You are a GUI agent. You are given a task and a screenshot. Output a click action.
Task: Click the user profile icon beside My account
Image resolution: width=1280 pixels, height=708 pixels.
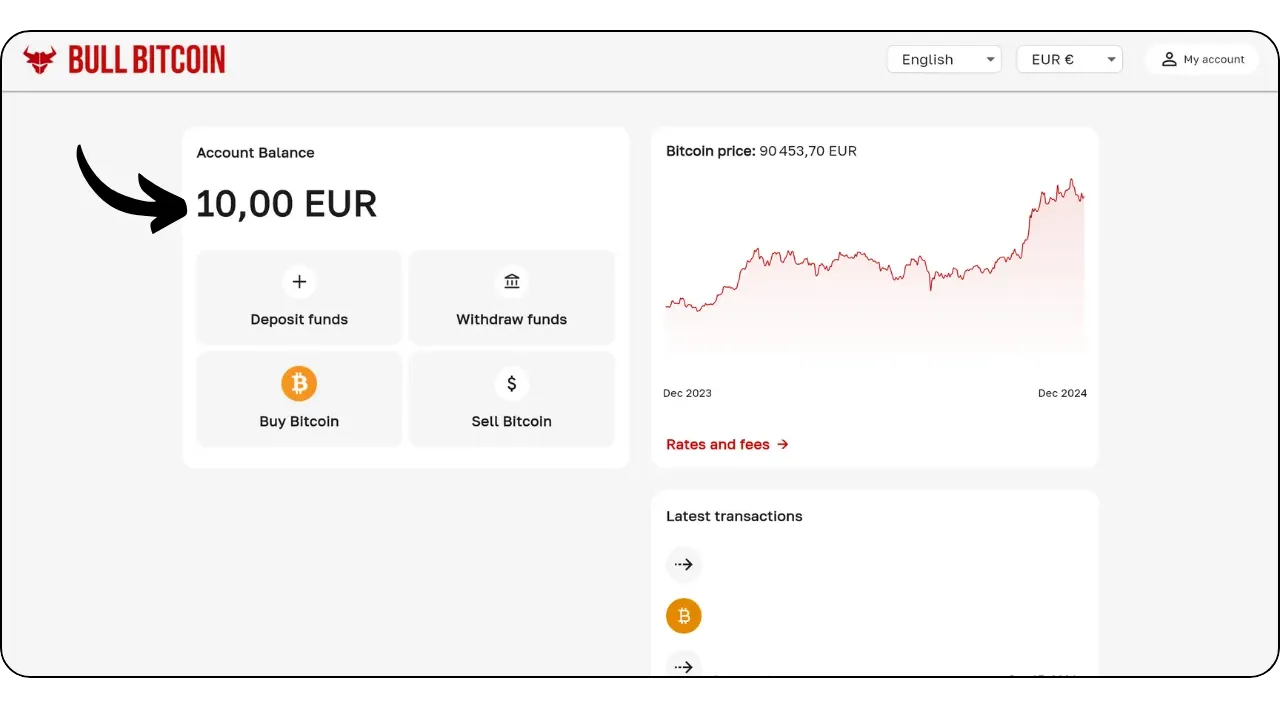(1168, 60)
